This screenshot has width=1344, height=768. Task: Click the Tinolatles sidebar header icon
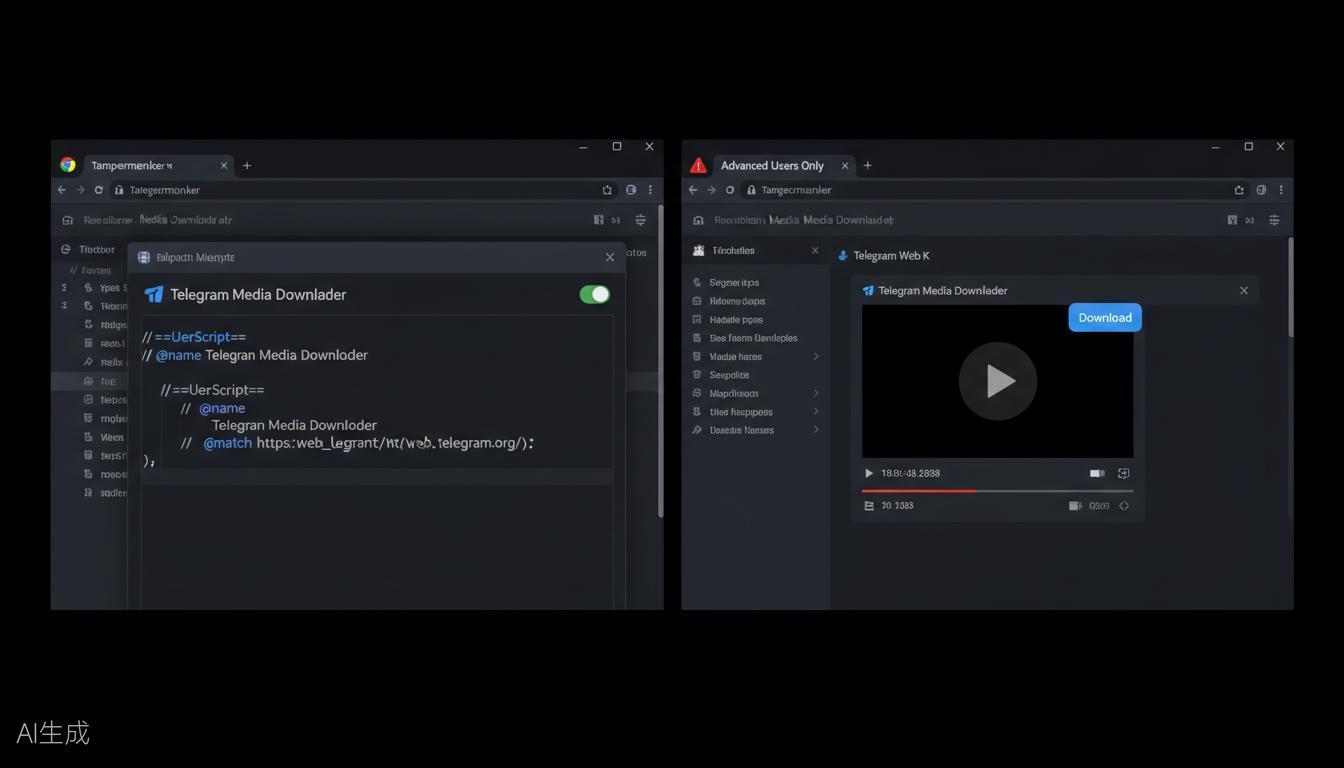[x=699, y=251]
